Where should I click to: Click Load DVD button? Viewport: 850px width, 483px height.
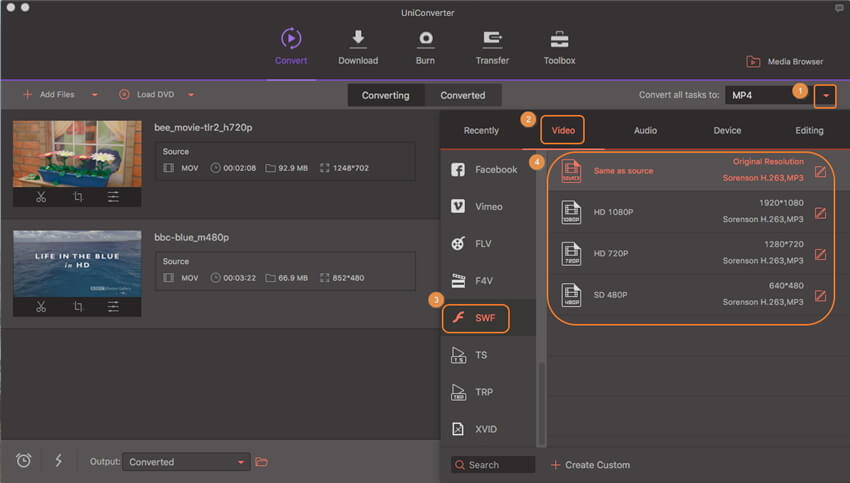tap(146, 94)
